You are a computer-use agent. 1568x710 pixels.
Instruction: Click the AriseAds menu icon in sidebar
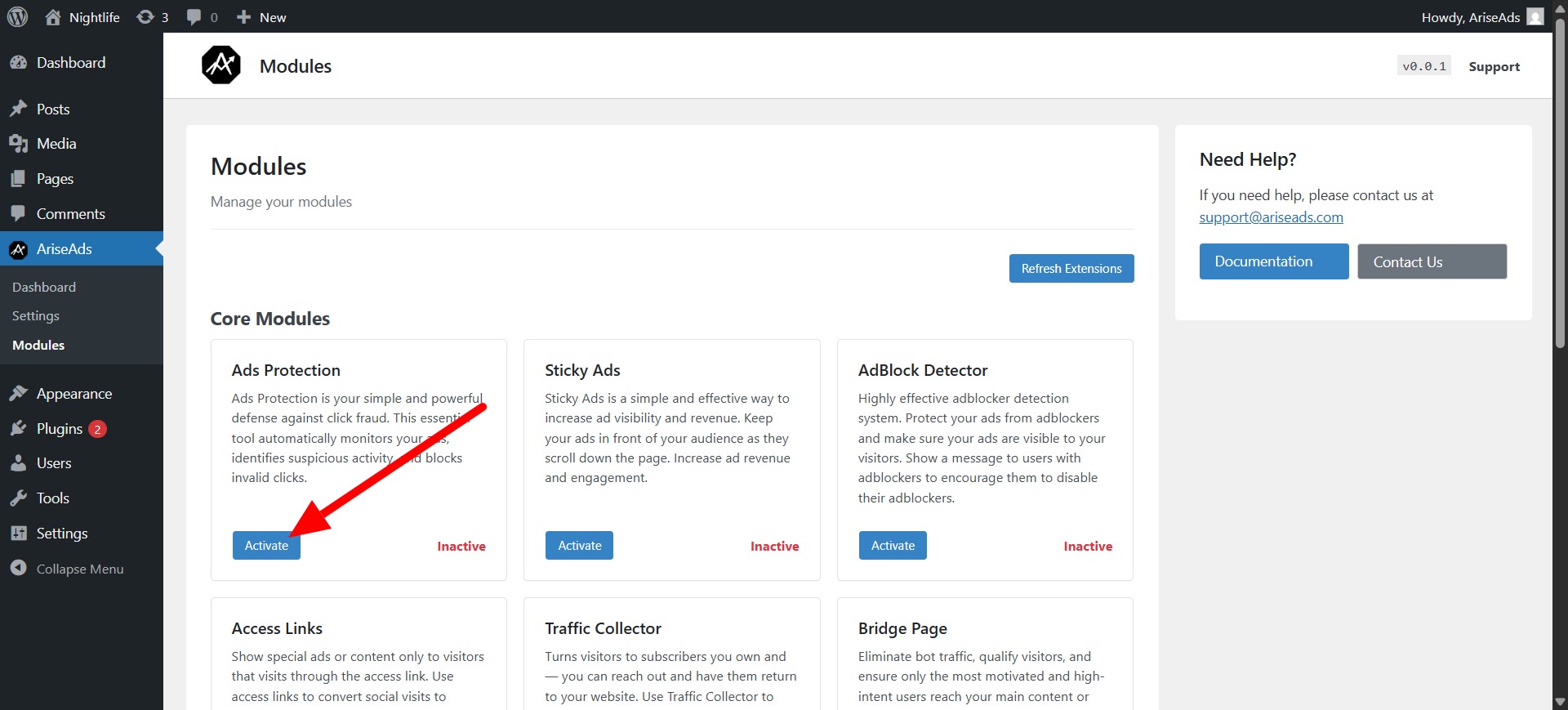[19, 249]
